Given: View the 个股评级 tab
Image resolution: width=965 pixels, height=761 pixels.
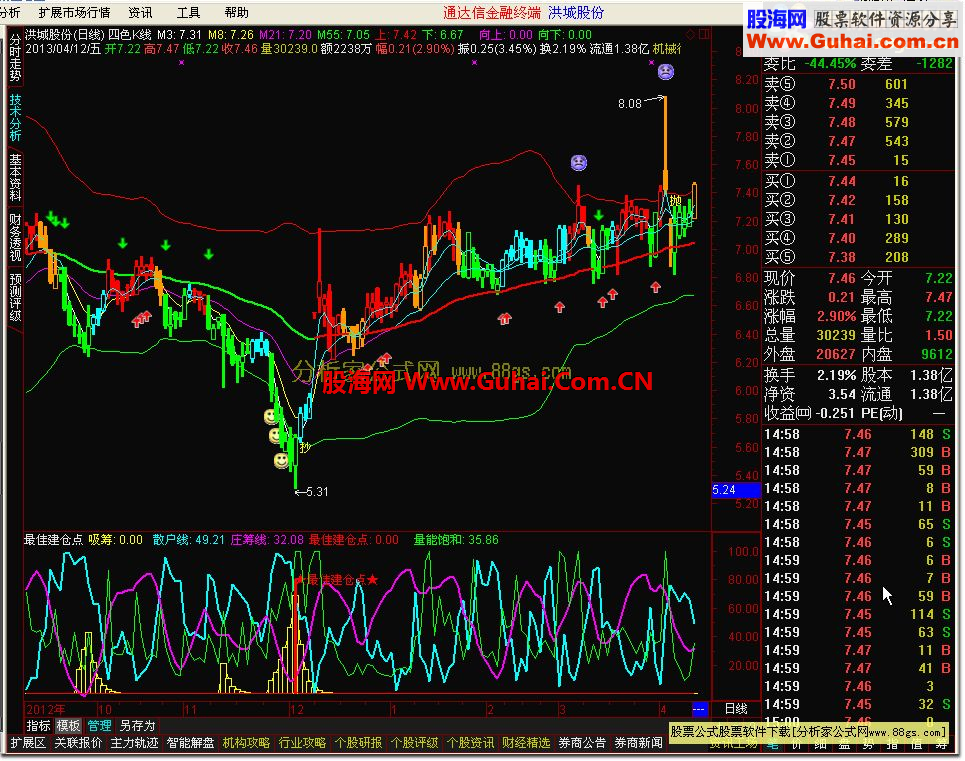Looking at the screenshot, I should coord(414,743).
